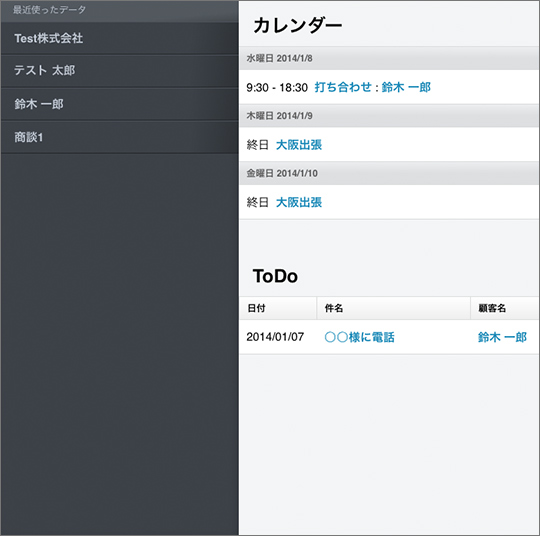Open Test株式会社 from recent data
The width and height of the screenshot is (540, 536).
tap(120, 38)
